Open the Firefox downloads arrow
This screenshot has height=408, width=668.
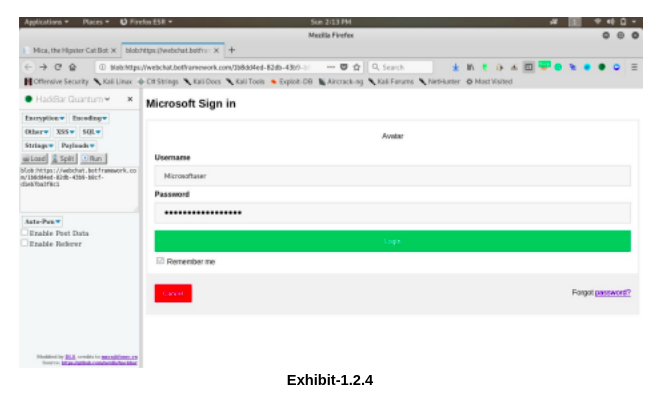(x=455, y=67)
